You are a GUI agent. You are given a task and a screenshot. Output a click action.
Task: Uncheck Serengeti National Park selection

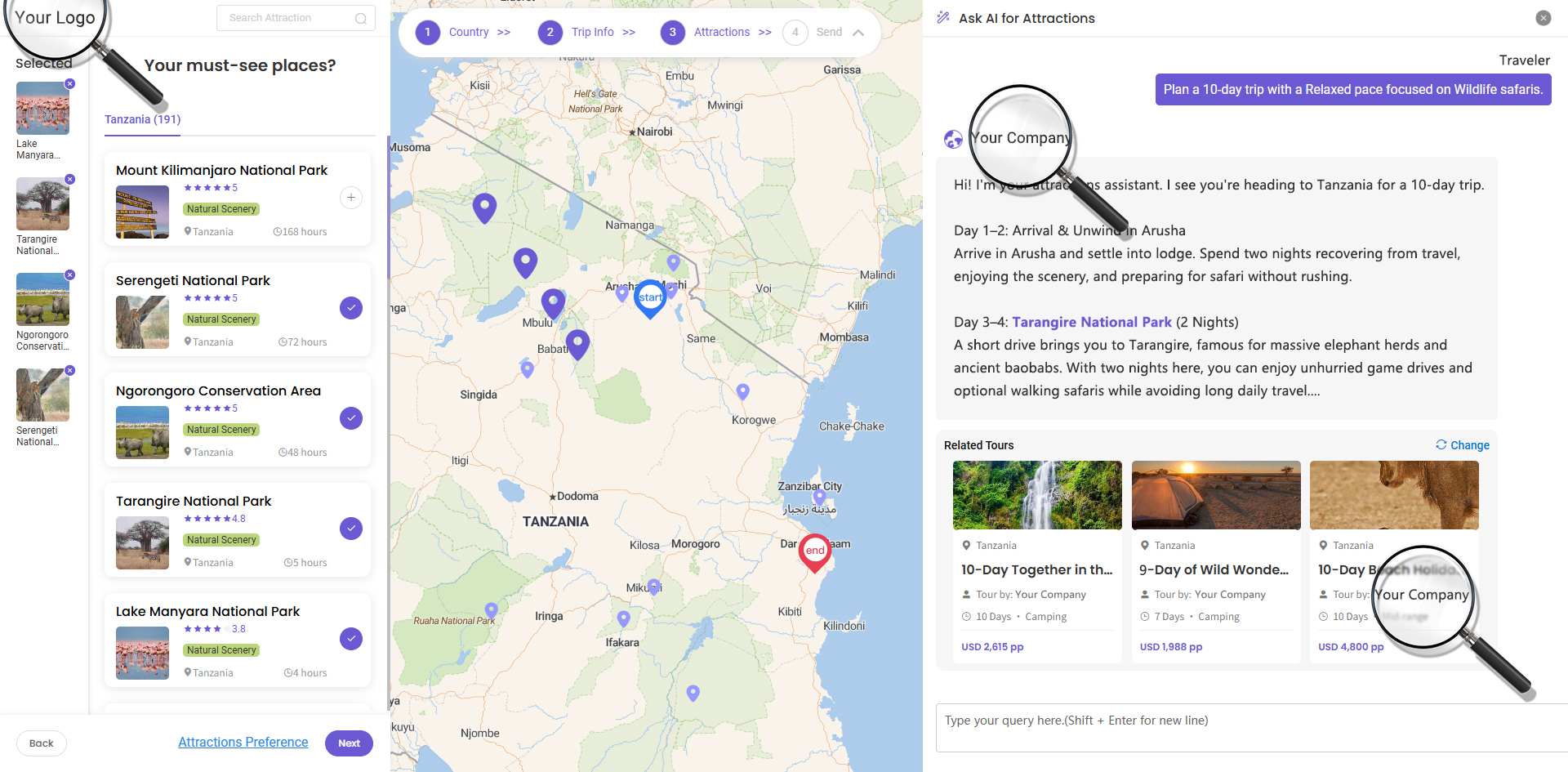351,308
